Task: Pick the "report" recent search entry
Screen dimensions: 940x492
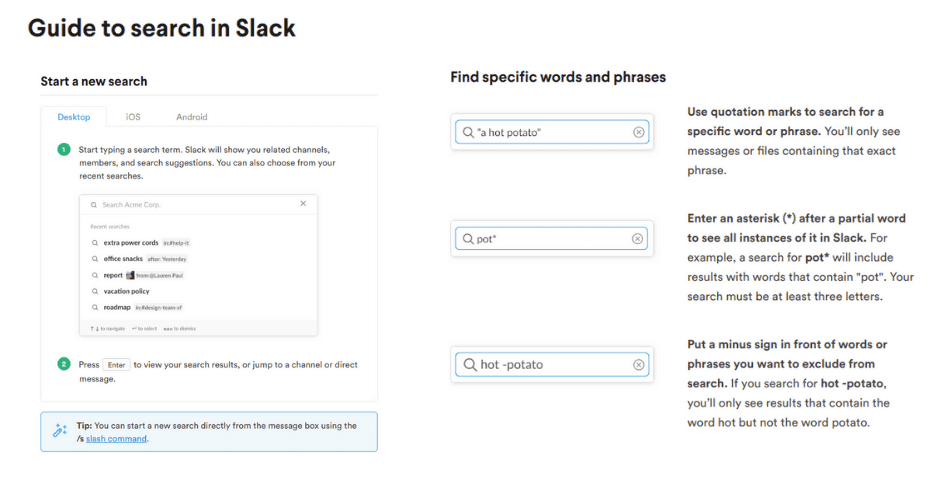Action: 113,275
